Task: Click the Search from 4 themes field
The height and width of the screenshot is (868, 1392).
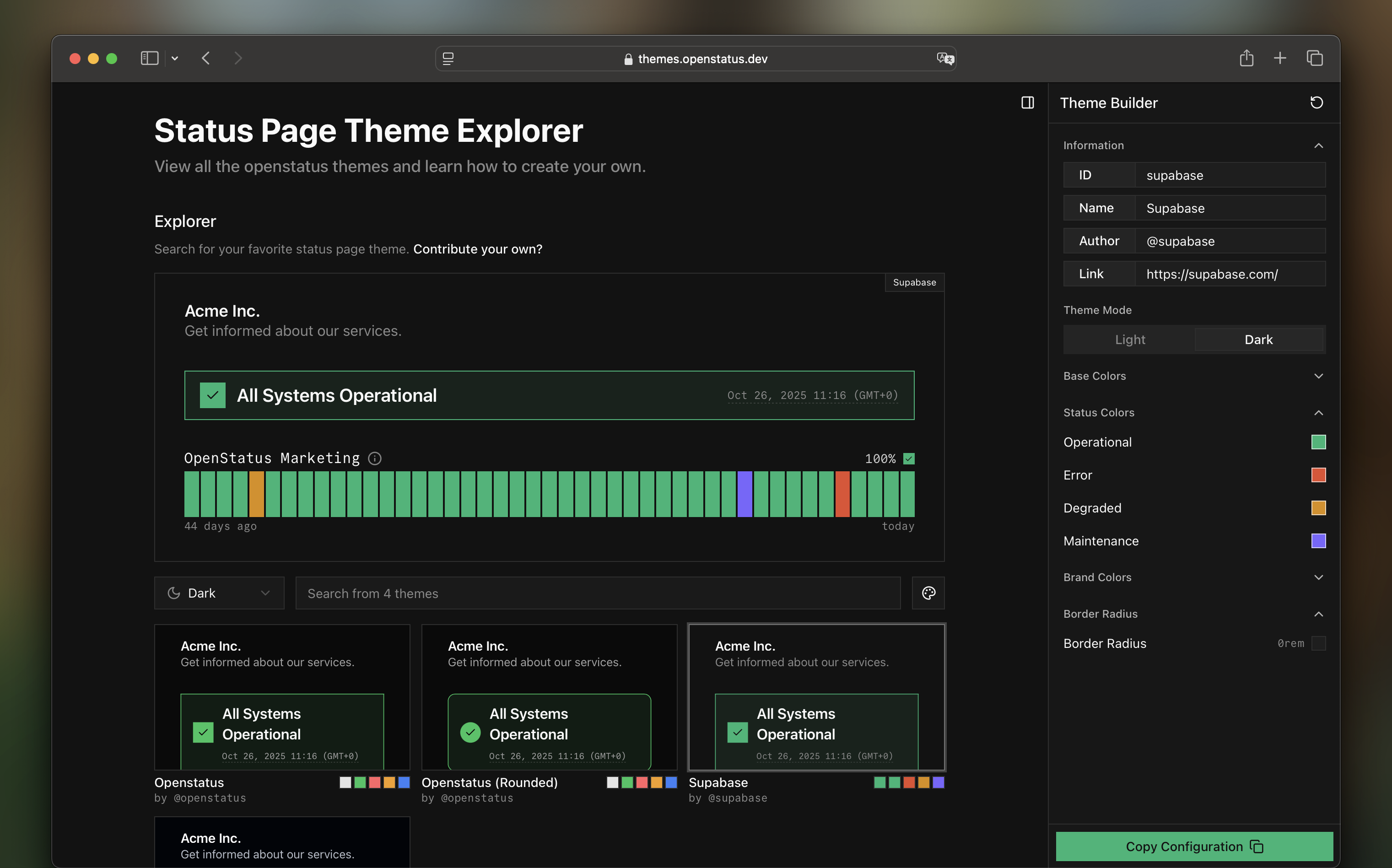Action: [598, 593]
